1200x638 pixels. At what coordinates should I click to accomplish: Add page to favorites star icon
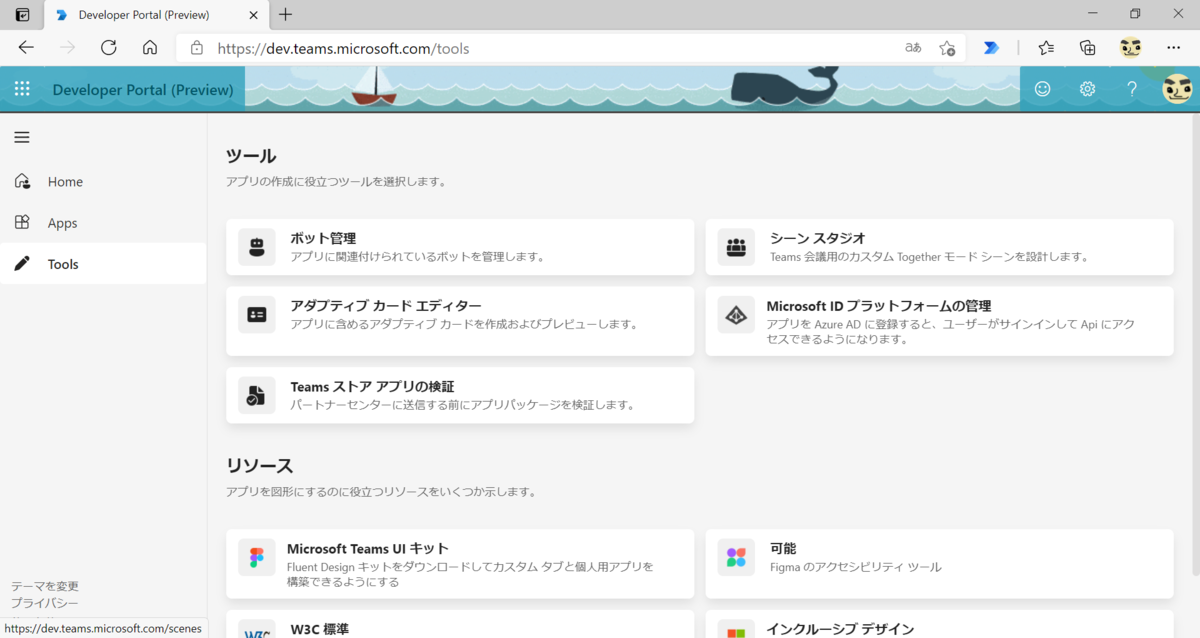pyautogui.click(x=947, y=47)
